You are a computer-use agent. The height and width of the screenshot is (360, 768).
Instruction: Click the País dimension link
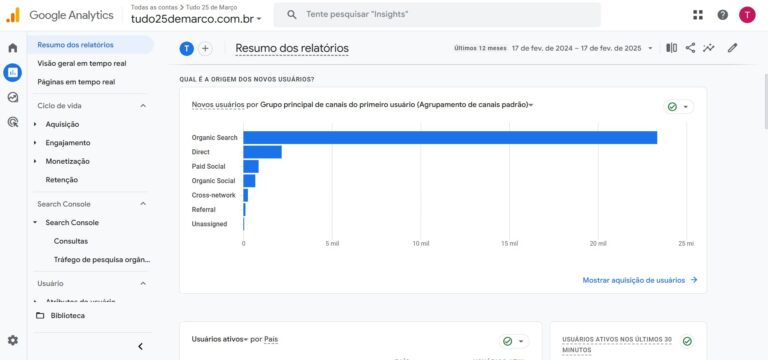point(271,339)
